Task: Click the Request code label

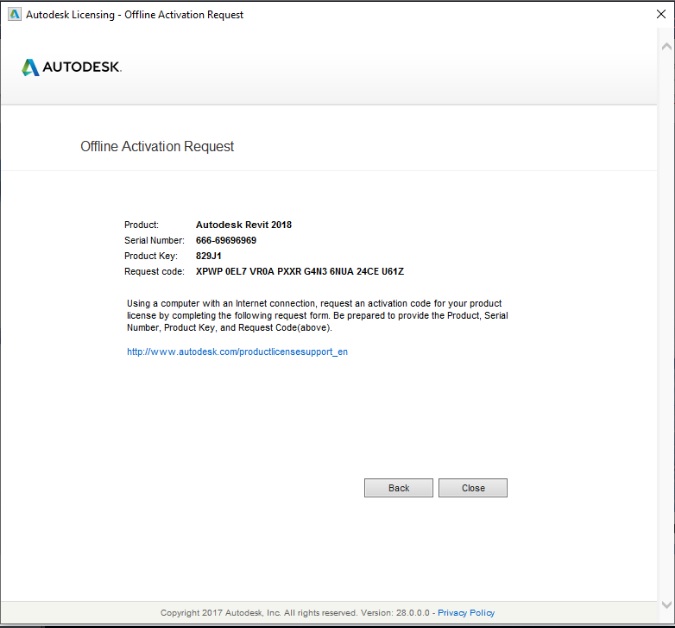Action: pyautogui.click(x=154, y=271)
